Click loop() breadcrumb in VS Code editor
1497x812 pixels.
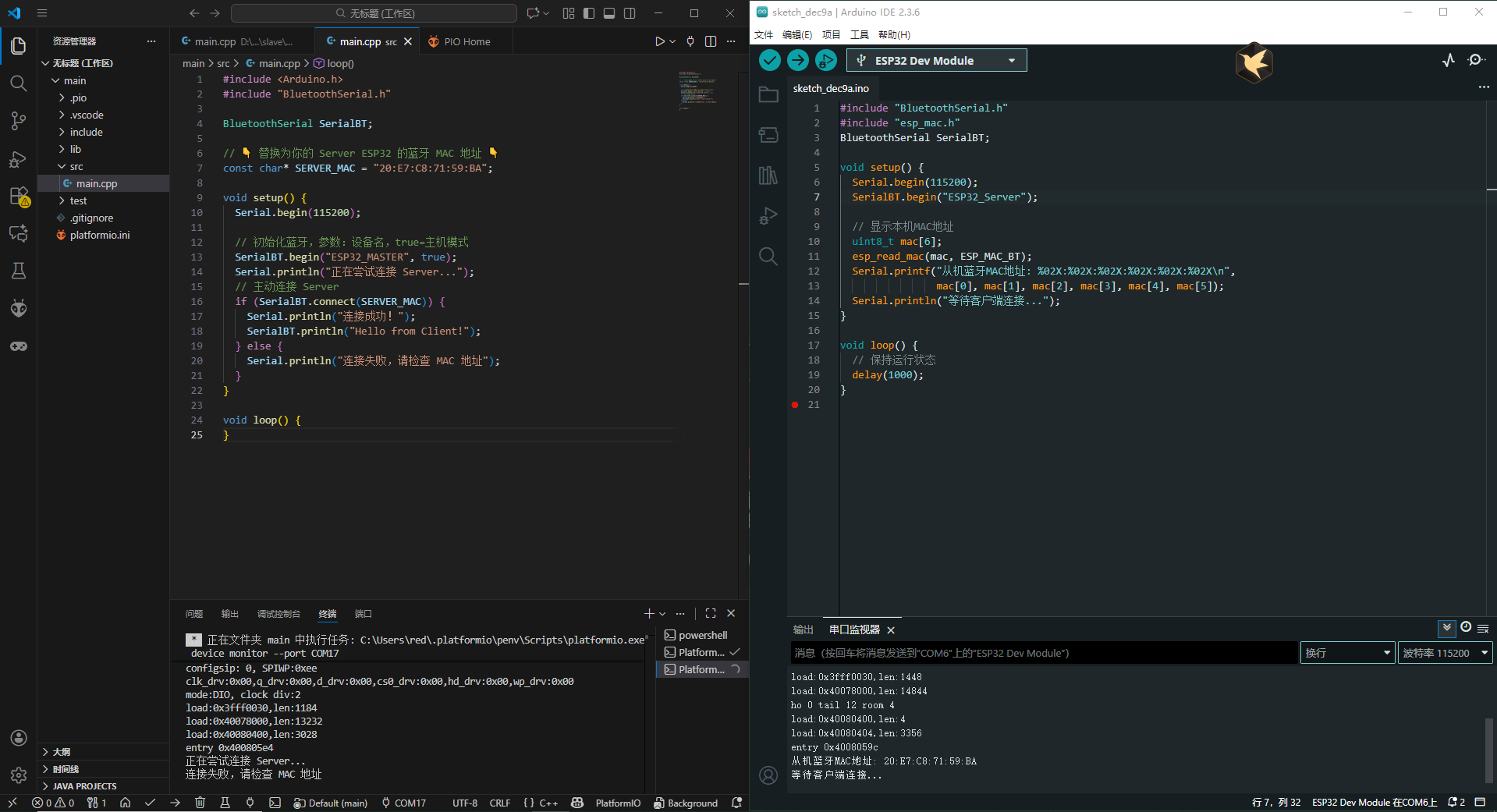pos(334,63)
